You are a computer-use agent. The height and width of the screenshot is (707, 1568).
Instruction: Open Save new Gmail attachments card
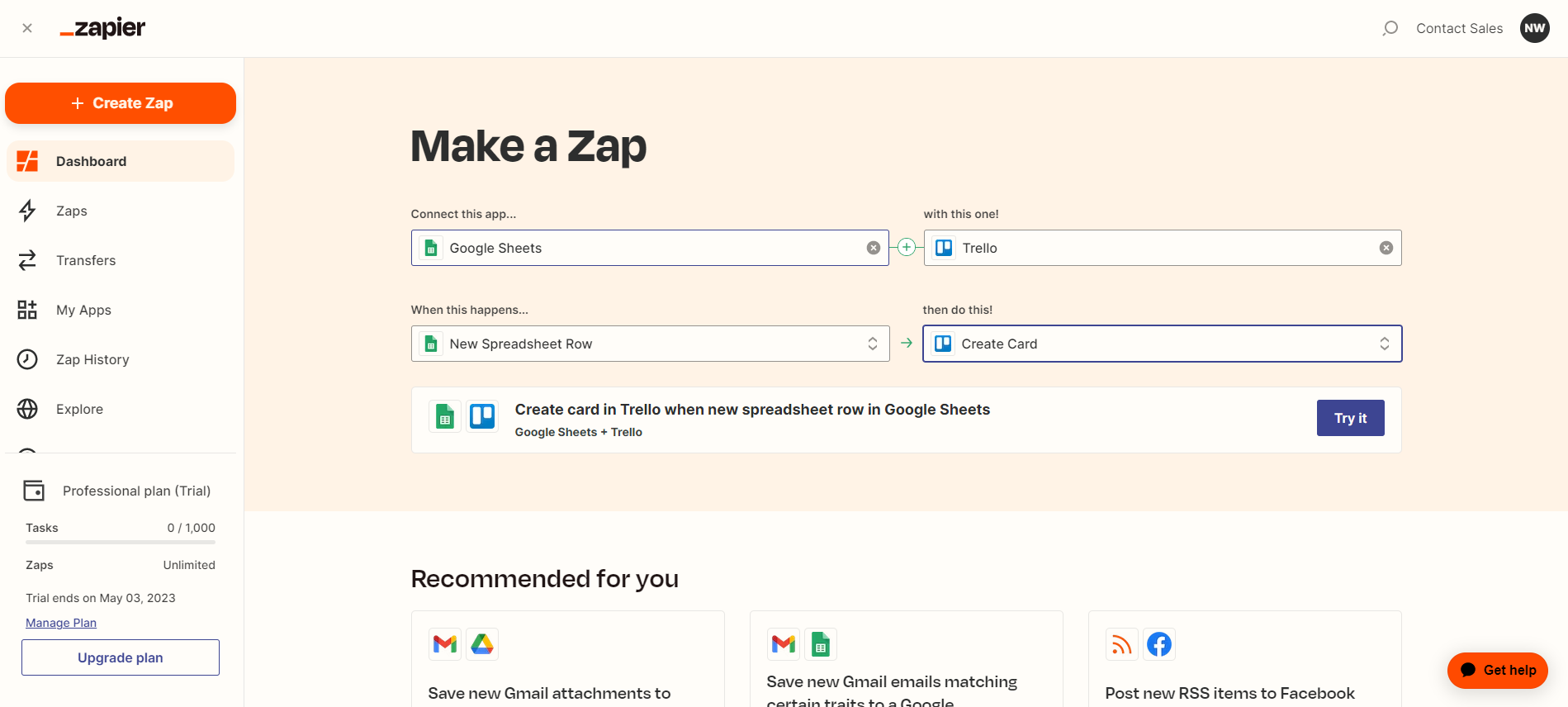pyautogui.click(x=568, y=659)
